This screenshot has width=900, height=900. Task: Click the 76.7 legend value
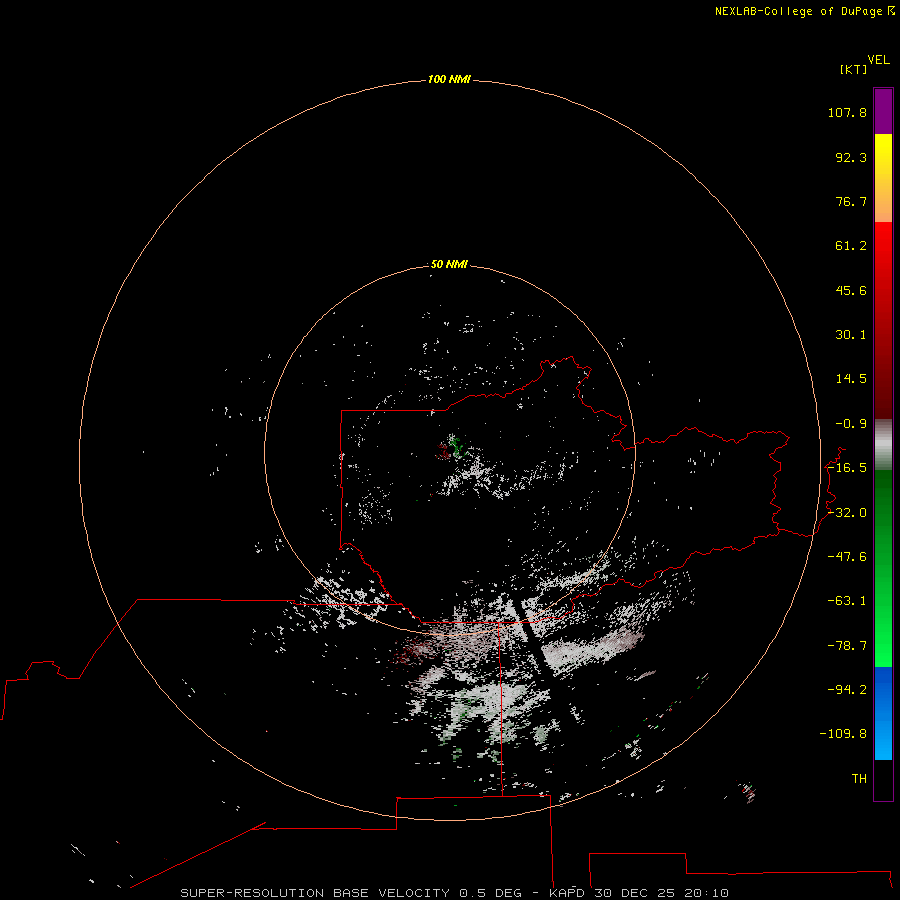(851, 201)
